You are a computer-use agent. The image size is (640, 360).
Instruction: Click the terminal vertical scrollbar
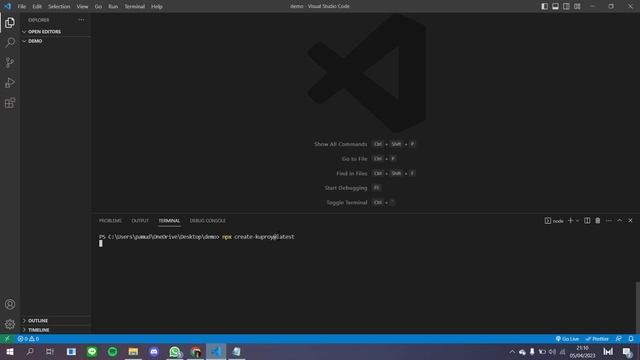click(638, 307)
